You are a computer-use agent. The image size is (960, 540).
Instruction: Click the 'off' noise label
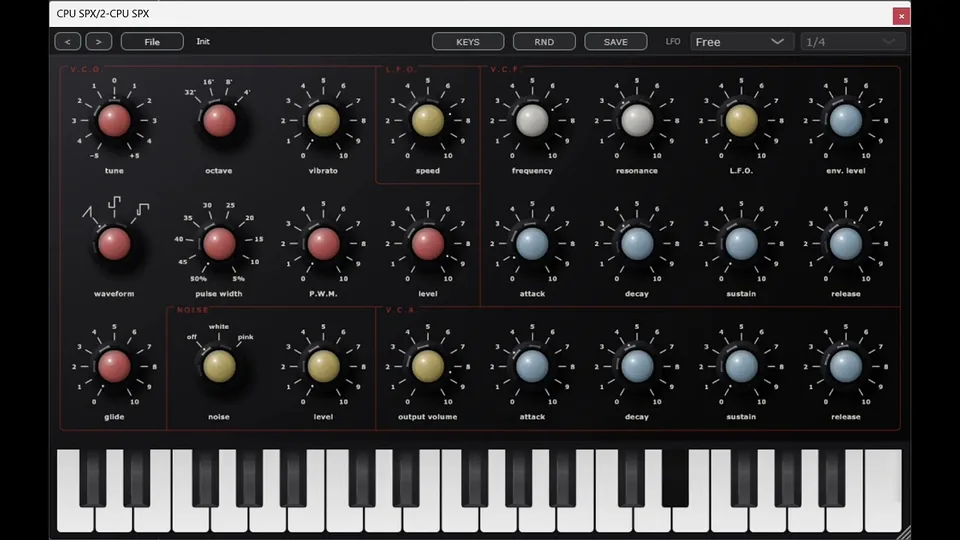click(x=192, y=337)
